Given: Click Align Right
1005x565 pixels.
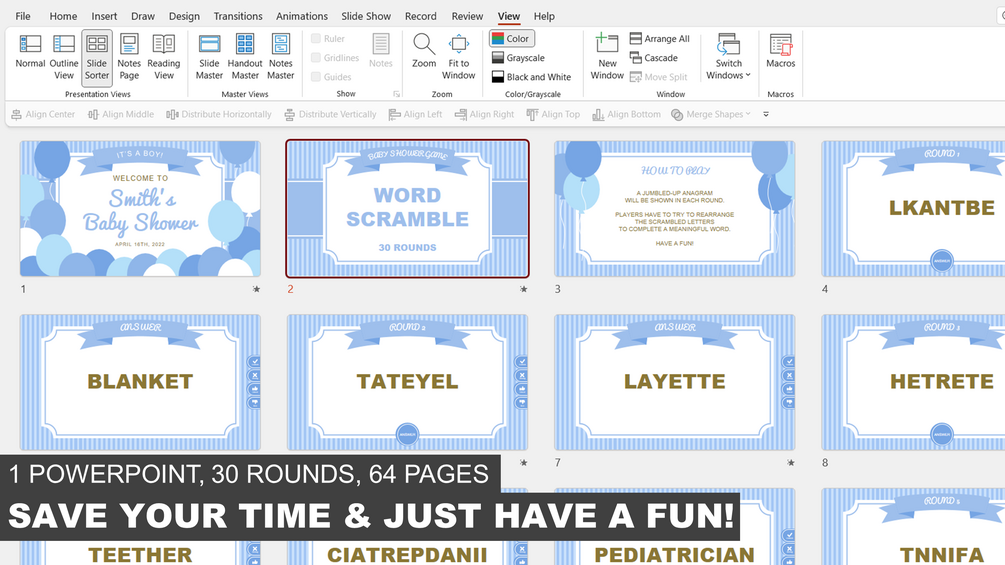Looking at the screenshot, I should point(484,114).
